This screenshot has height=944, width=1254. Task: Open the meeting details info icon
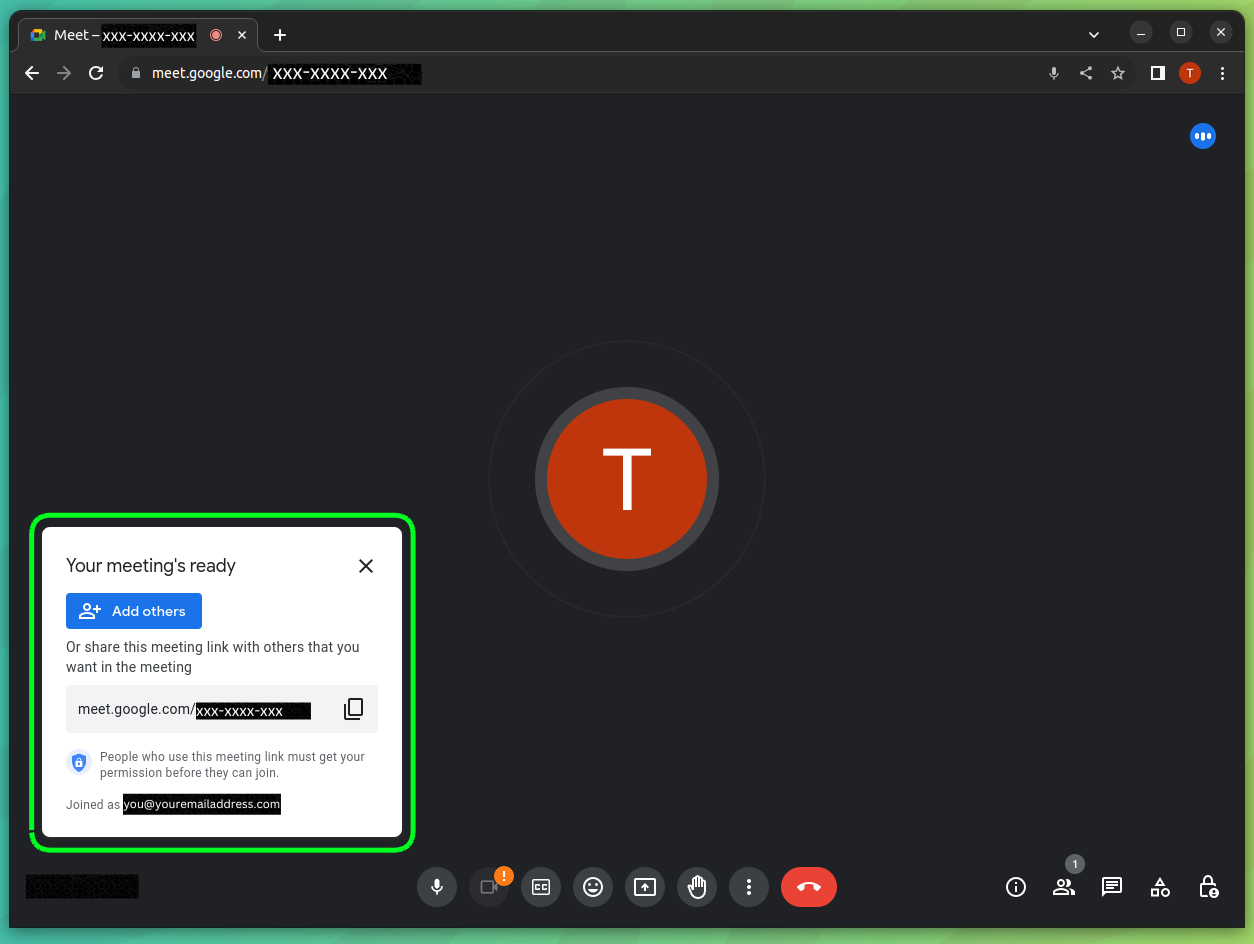(1015, 887)
